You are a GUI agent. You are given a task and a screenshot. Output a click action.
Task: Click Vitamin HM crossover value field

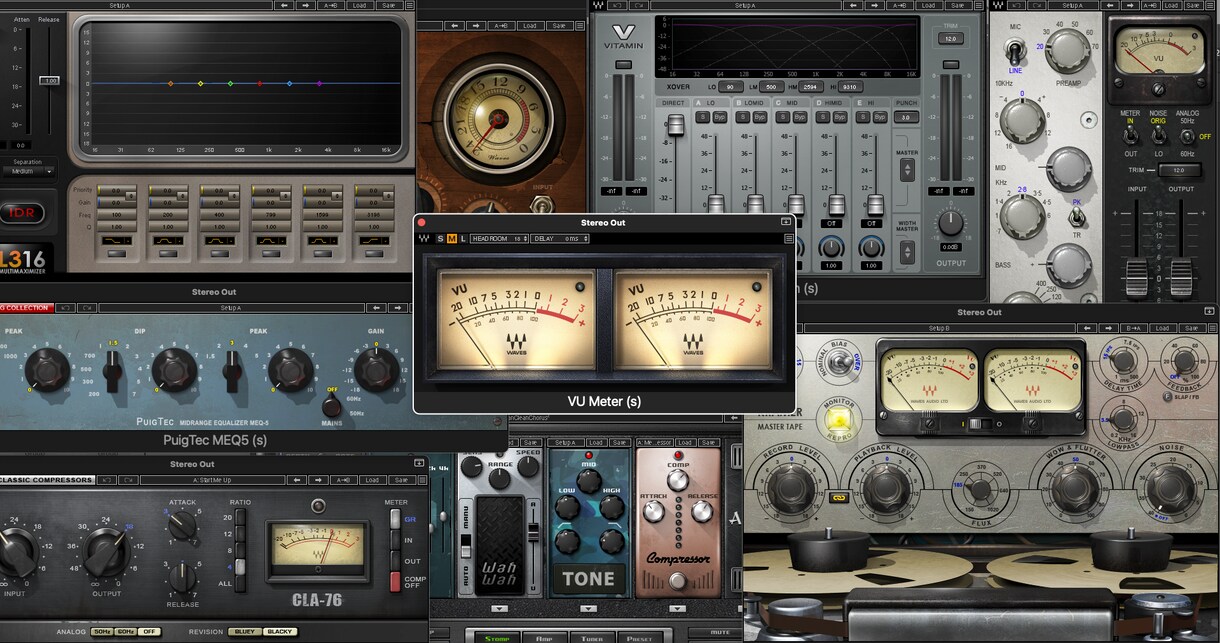click(809, 87)
